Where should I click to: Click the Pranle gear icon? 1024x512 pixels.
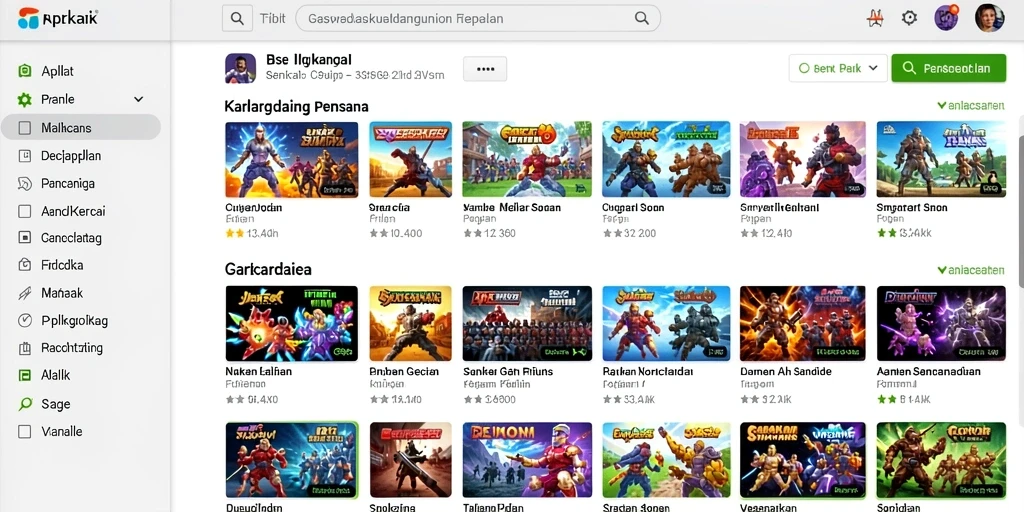[x=25, y=99]
